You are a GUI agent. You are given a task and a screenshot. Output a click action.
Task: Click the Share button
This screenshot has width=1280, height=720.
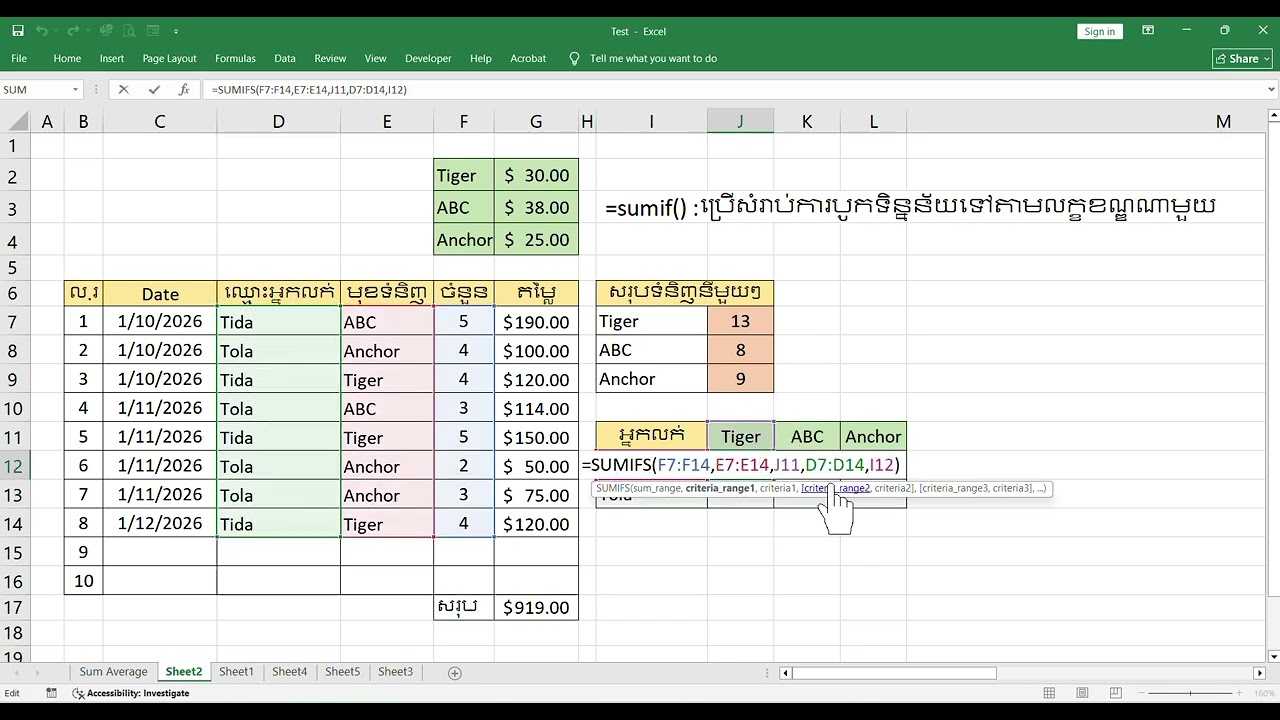pyautogui.click(x=1243, y=58)
